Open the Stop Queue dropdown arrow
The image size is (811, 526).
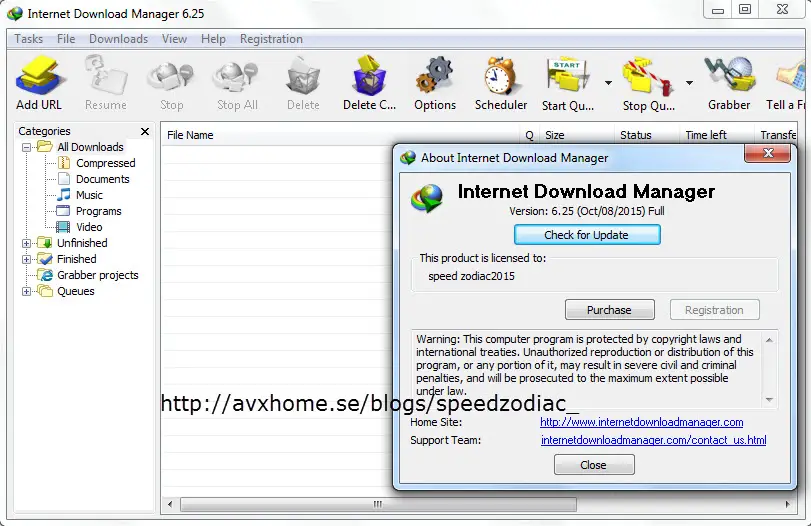point(689,83)
